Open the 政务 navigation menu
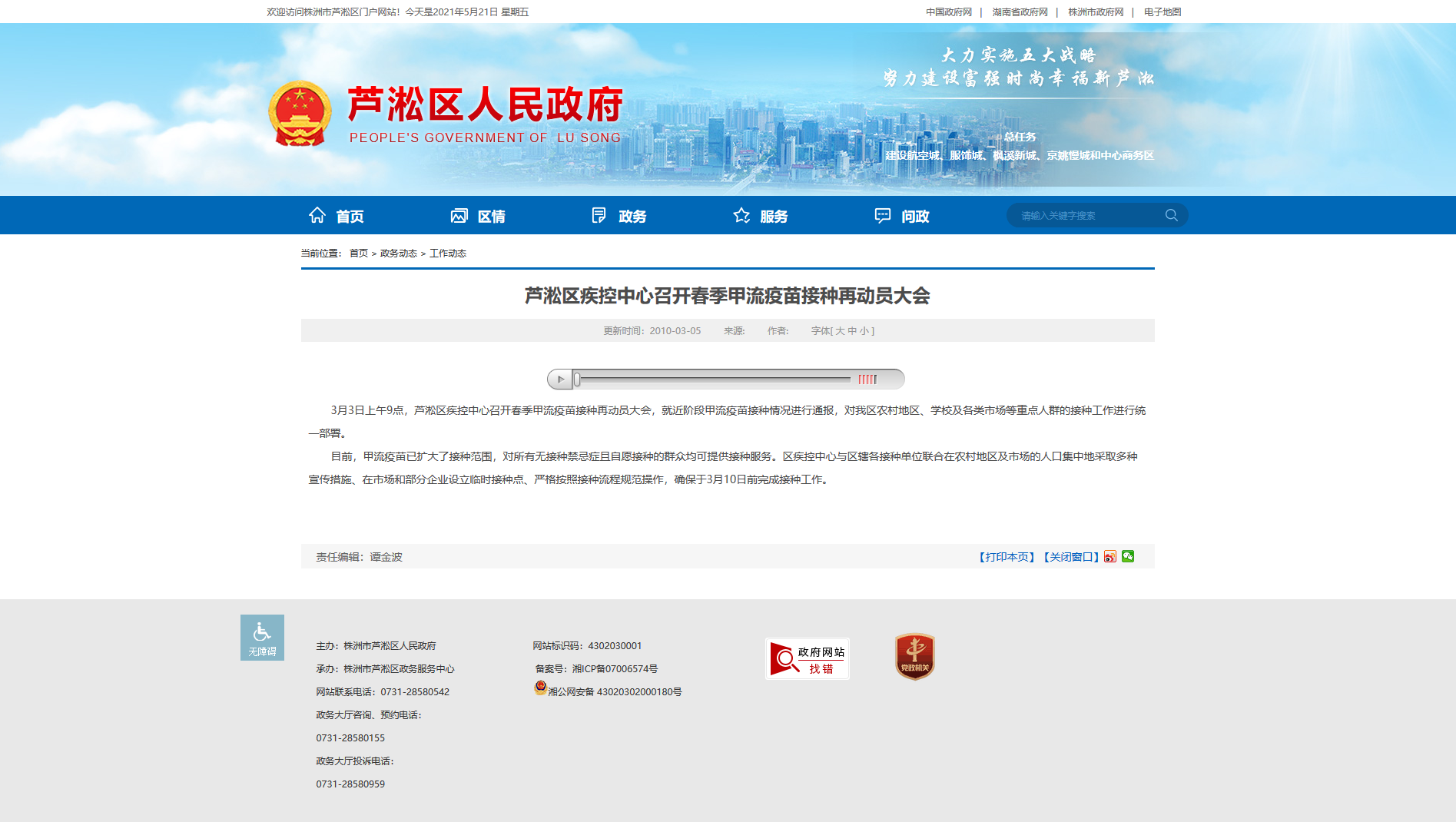 click(619, 216)
